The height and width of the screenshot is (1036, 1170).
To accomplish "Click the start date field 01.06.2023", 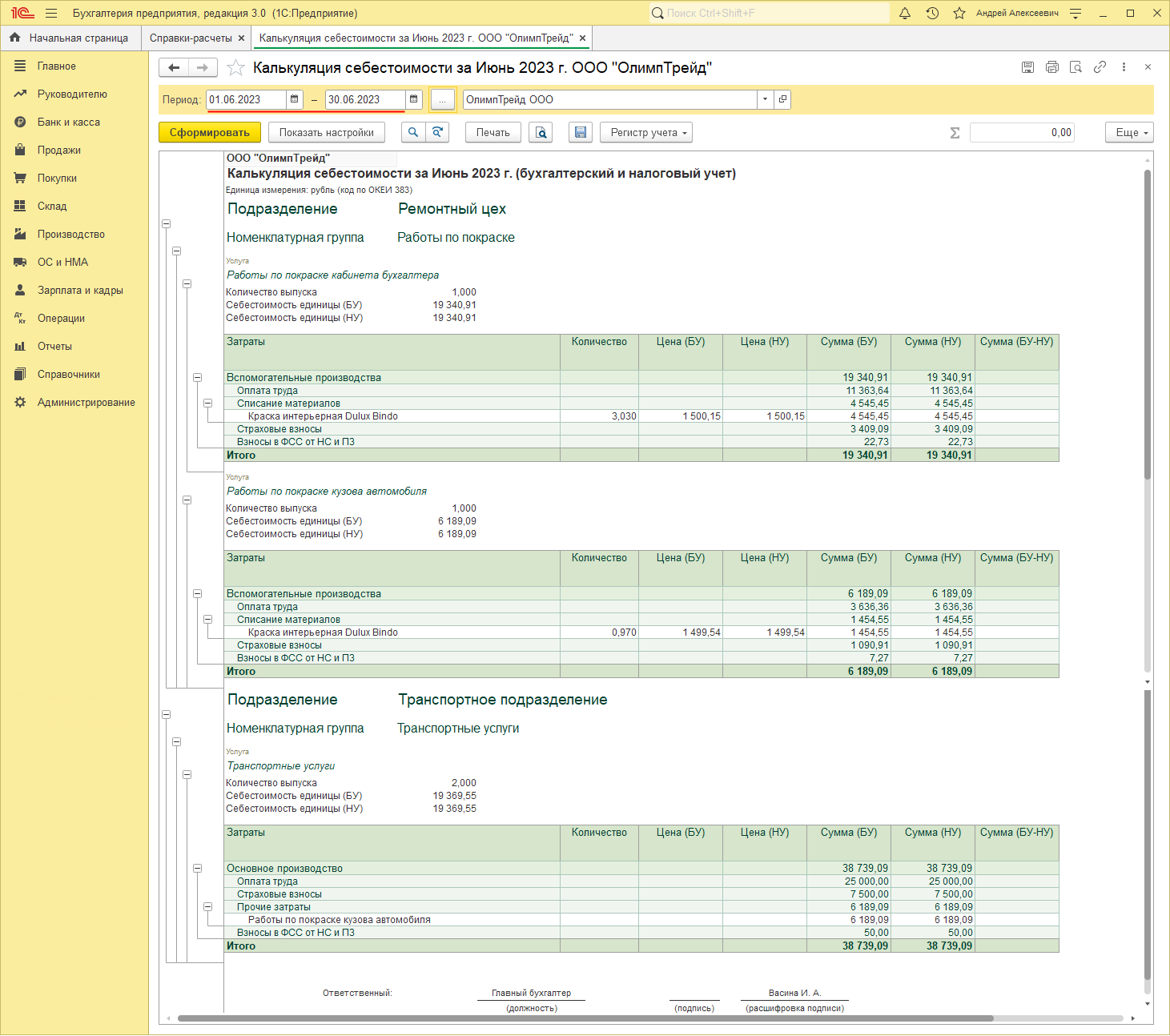I will pos(246,99).
